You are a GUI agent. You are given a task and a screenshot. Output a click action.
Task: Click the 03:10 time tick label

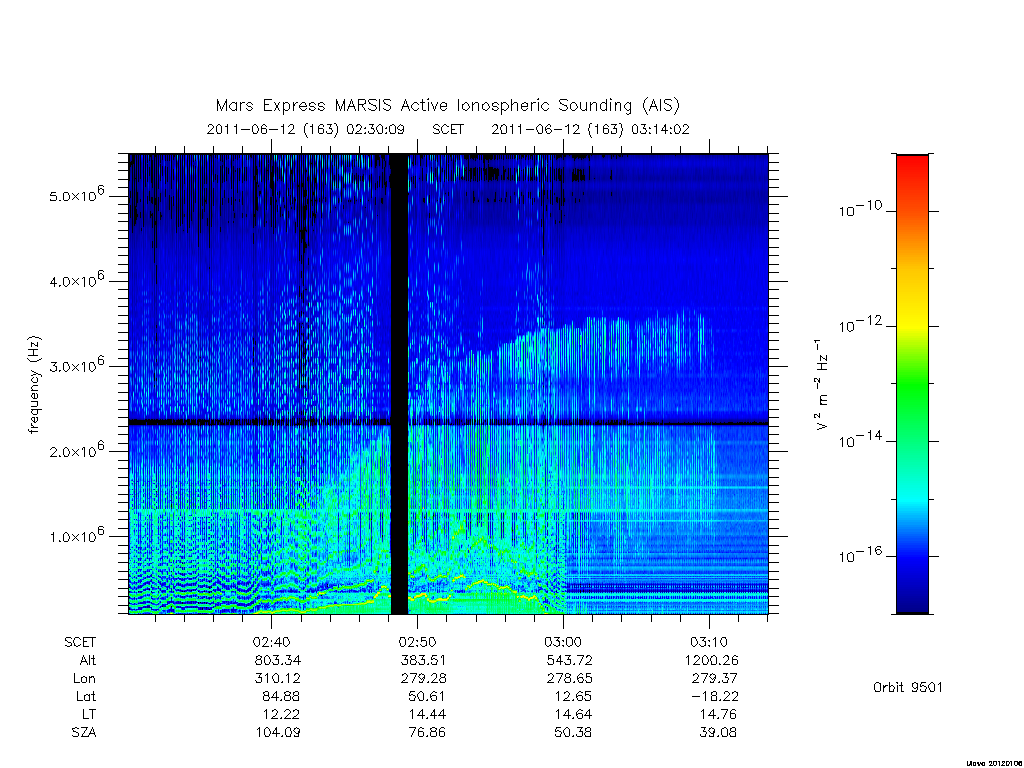(x=709, y=643)
